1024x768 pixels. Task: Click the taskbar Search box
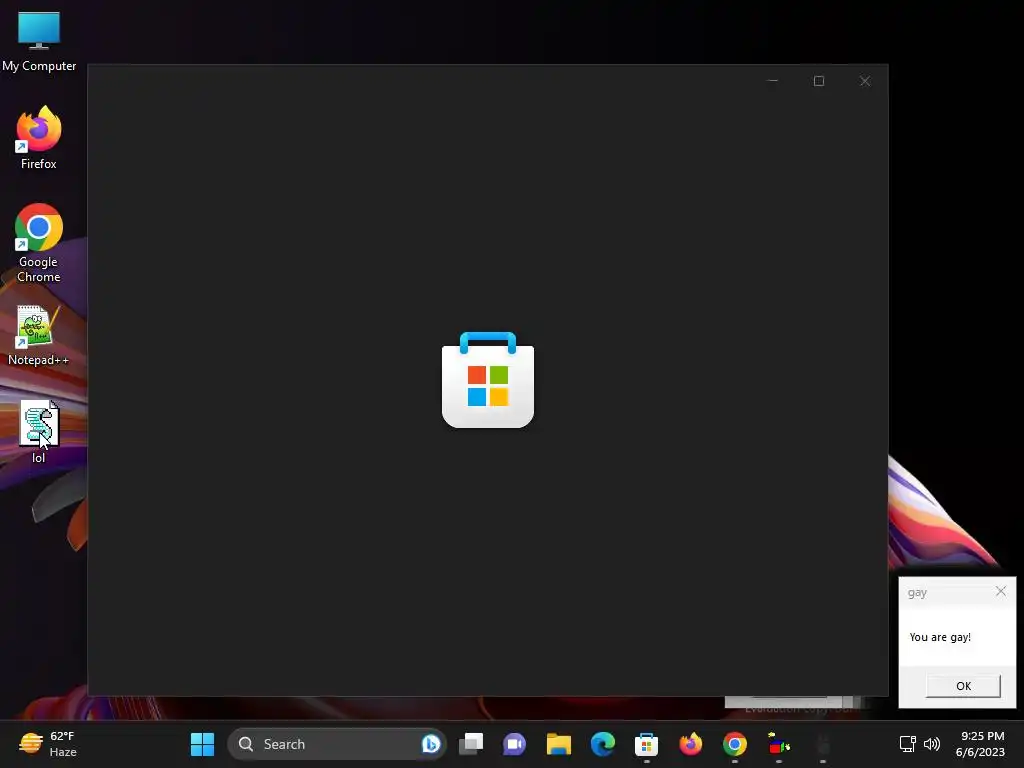tap(336, 744)
